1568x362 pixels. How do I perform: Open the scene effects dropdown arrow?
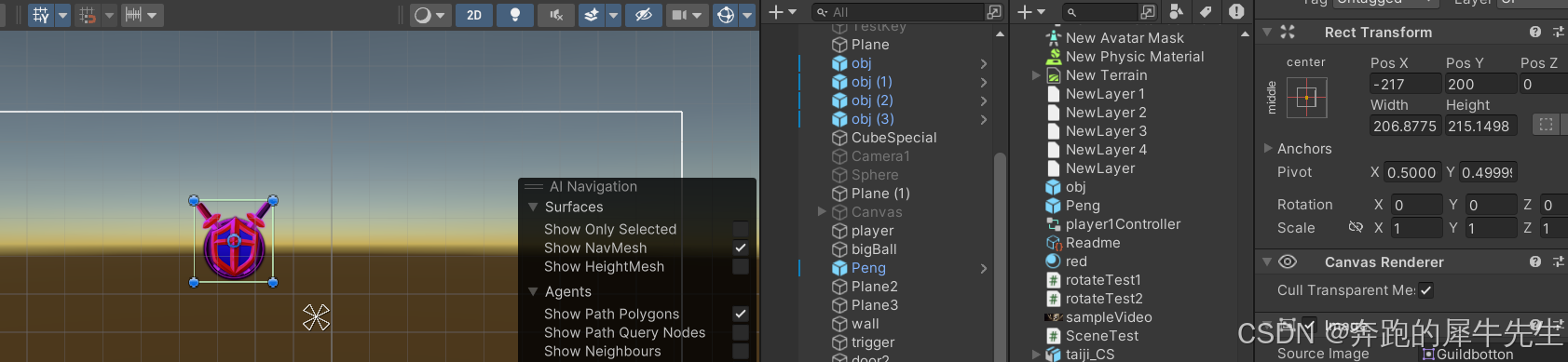pyautogui.click(x=613, y=15)
